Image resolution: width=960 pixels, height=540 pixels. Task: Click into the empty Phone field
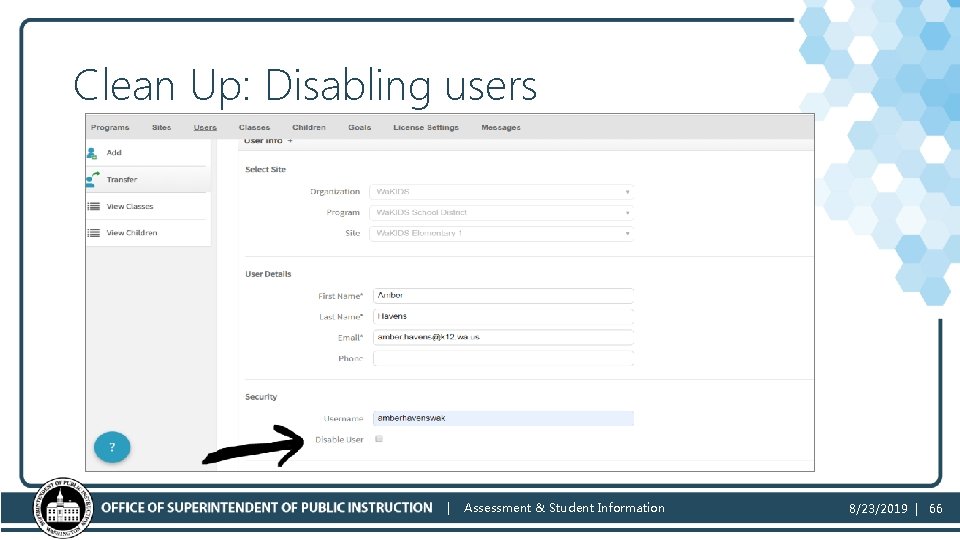click(503, 358)
